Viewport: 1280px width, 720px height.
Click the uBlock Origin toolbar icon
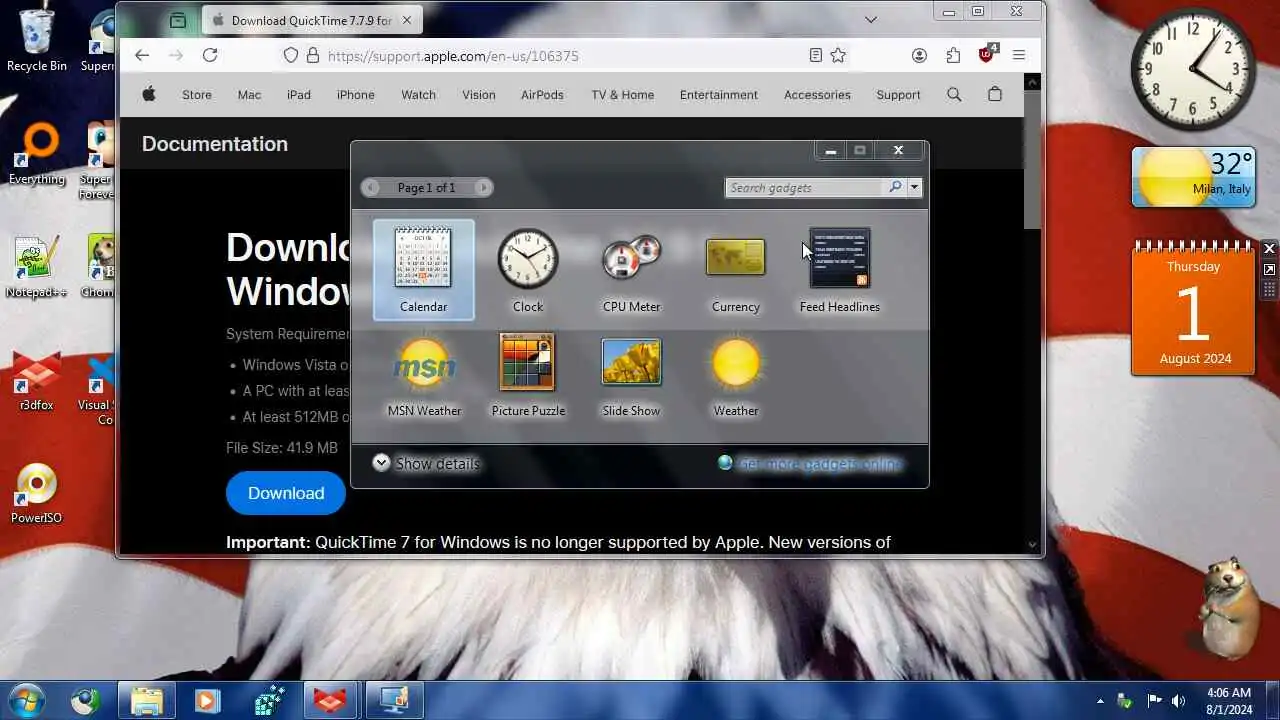[x=987, y=54]
